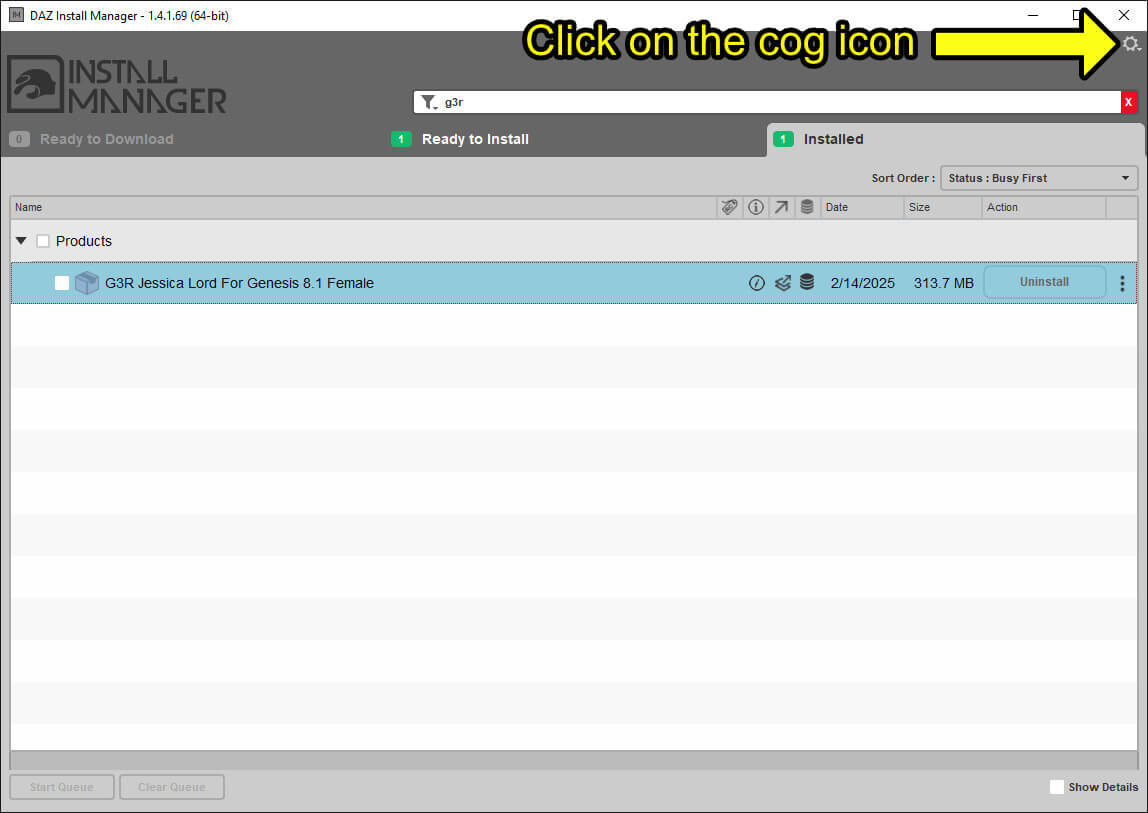1148x813 pixels.
Task: Open the settings cog icon
Action: point(1131,45)
